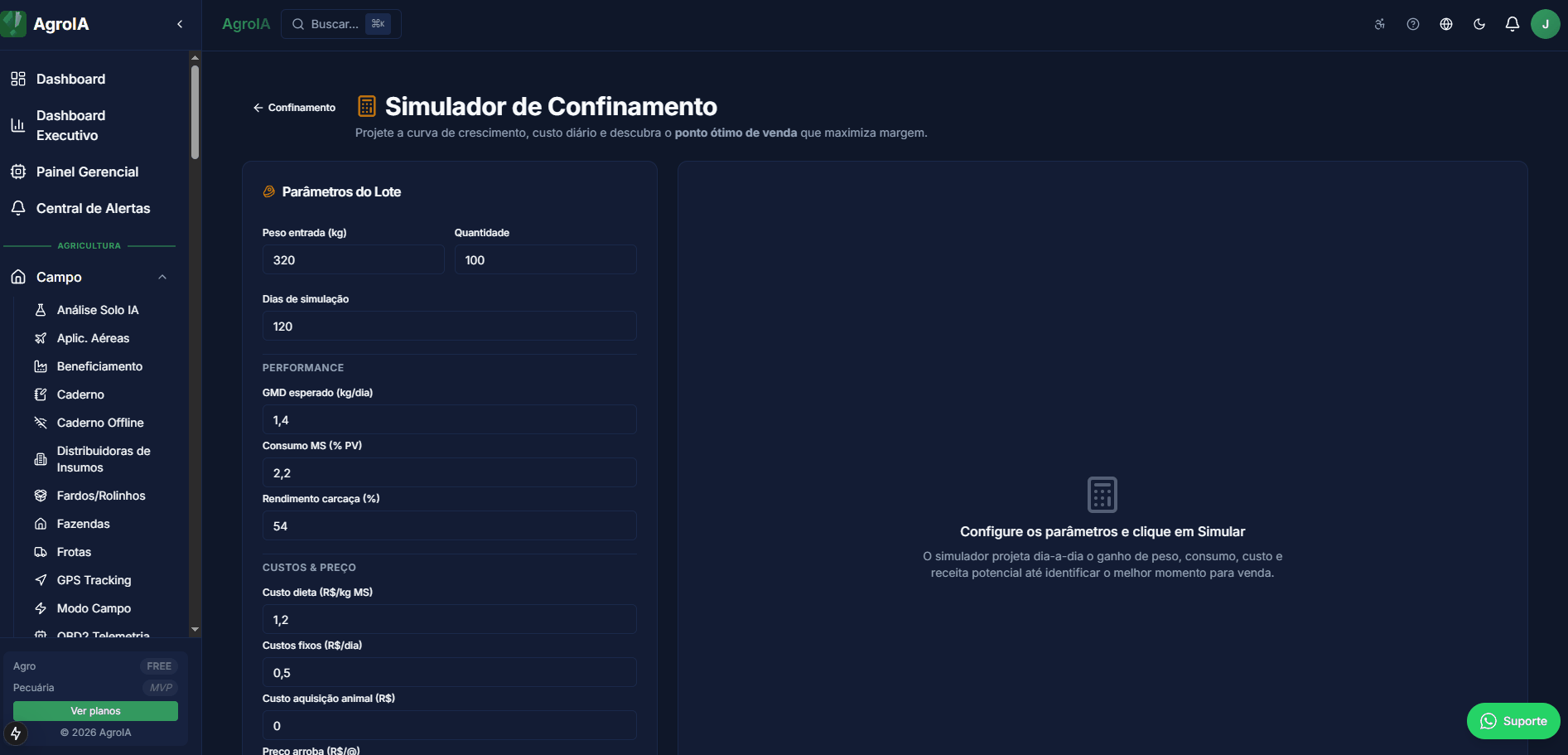
Task: Click the Beneficiamento factory icon
Action: click(x=41, y=366)
